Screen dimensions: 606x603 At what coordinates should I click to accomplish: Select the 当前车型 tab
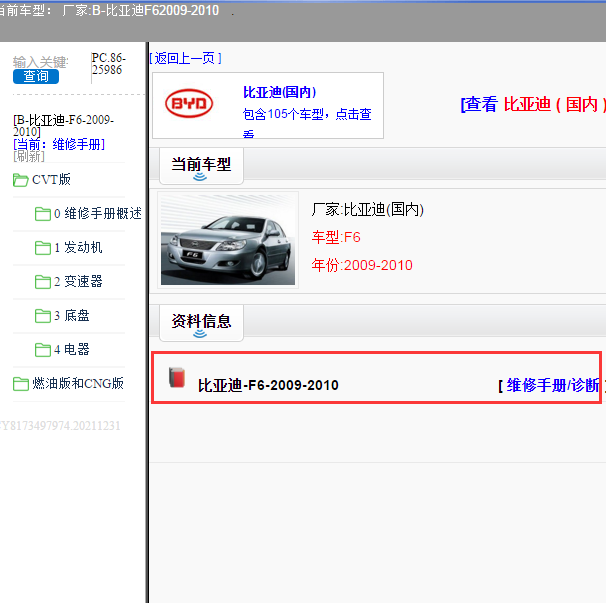(x=201, y=167)
